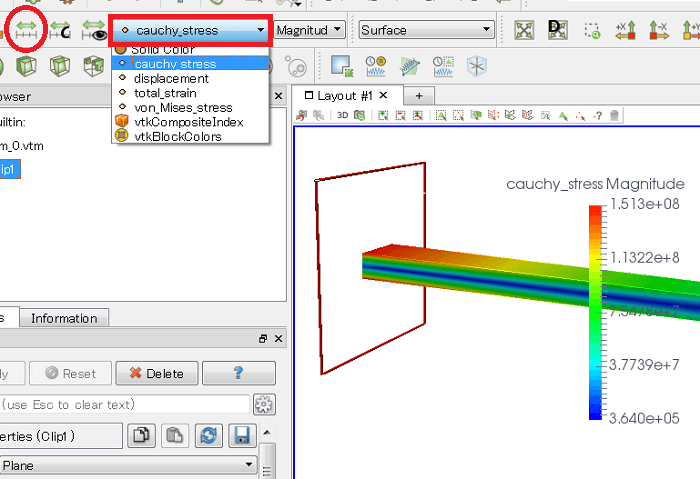
Task: Open the cauchy_stress coloring dropdown
Action: coord(190,30)
